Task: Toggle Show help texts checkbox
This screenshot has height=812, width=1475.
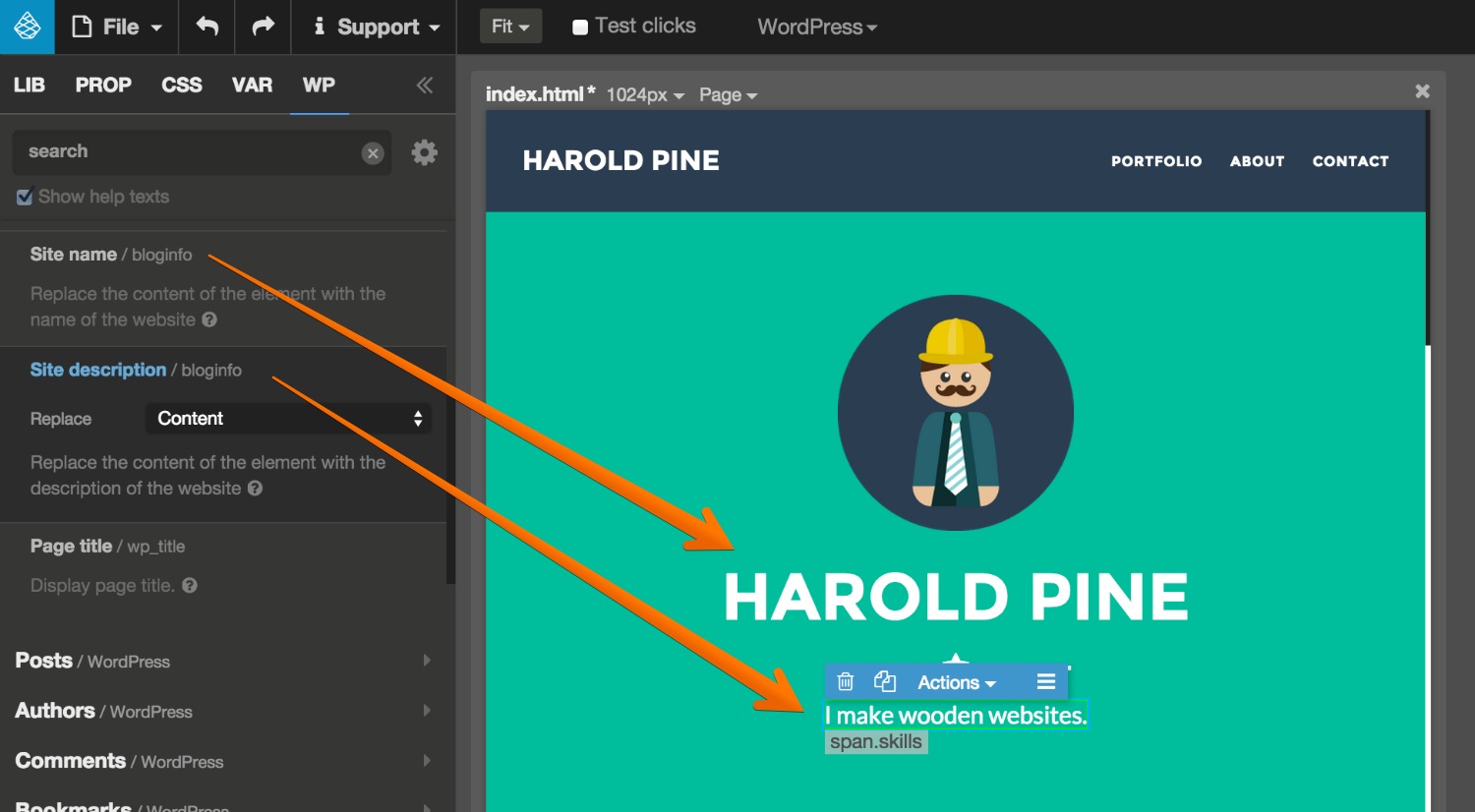Action: [x=25, y=198]
